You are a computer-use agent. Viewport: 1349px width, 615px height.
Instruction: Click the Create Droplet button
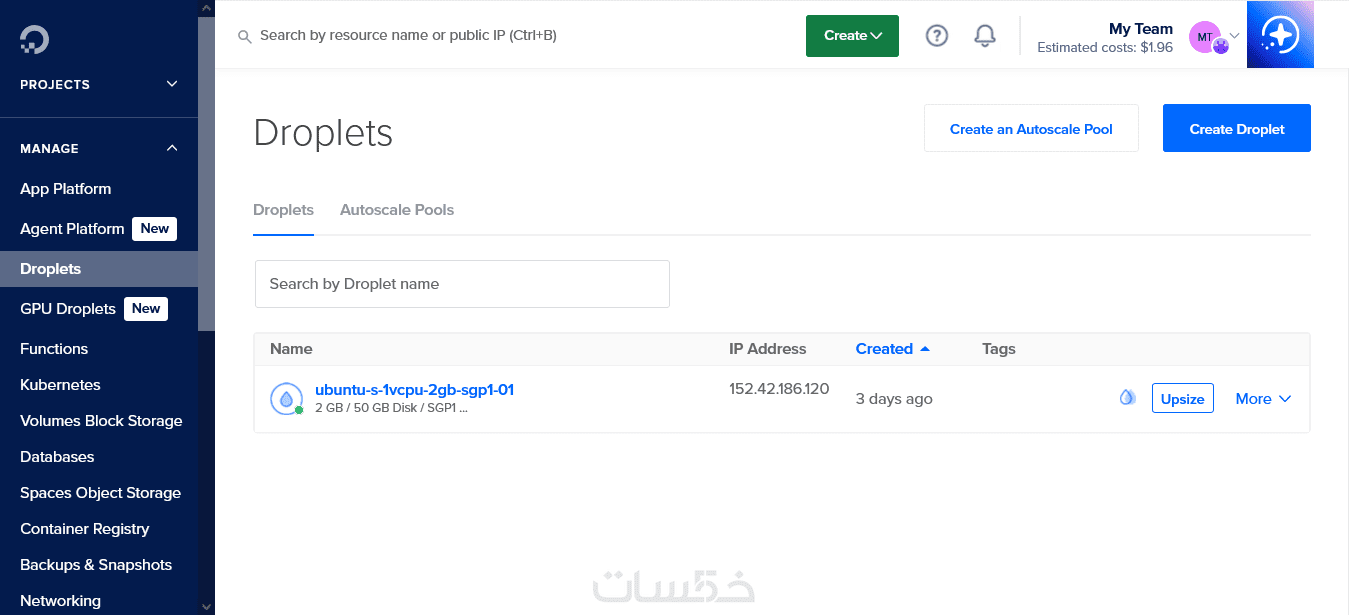pyautogui.click(x=1236, y=129)
